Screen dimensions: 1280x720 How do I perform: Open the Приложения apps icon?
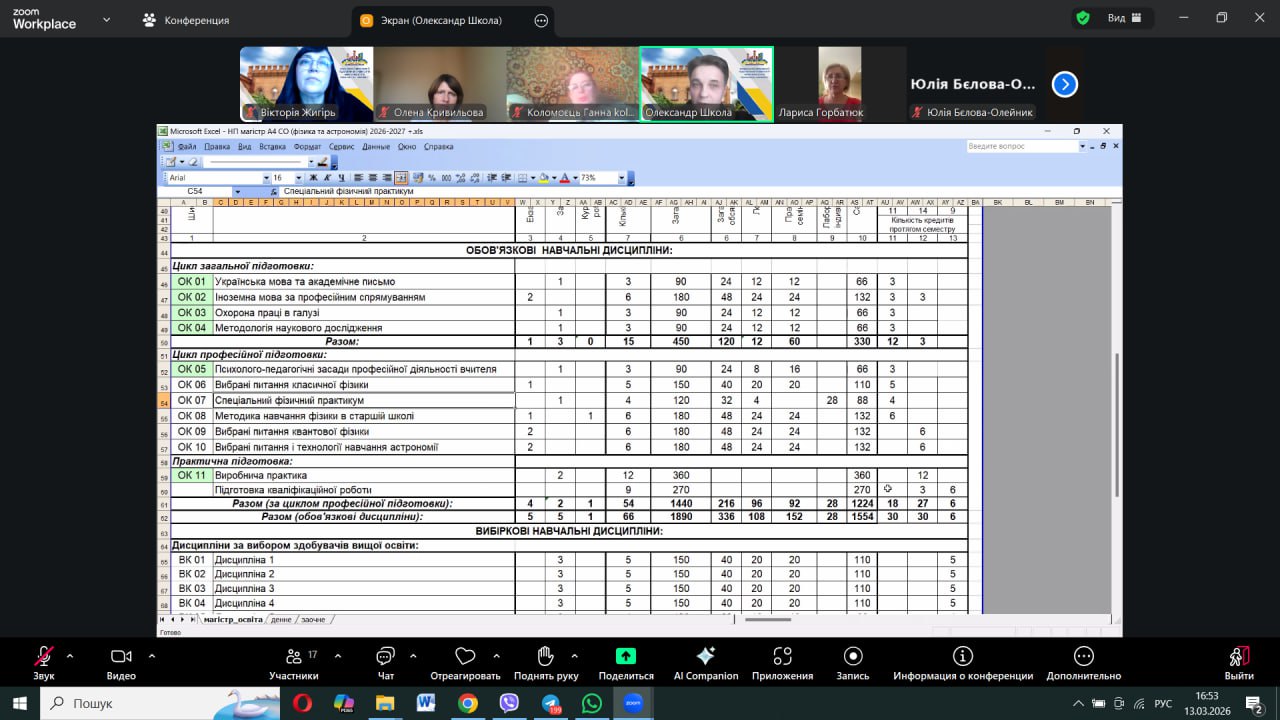click(x=782, y=656)
